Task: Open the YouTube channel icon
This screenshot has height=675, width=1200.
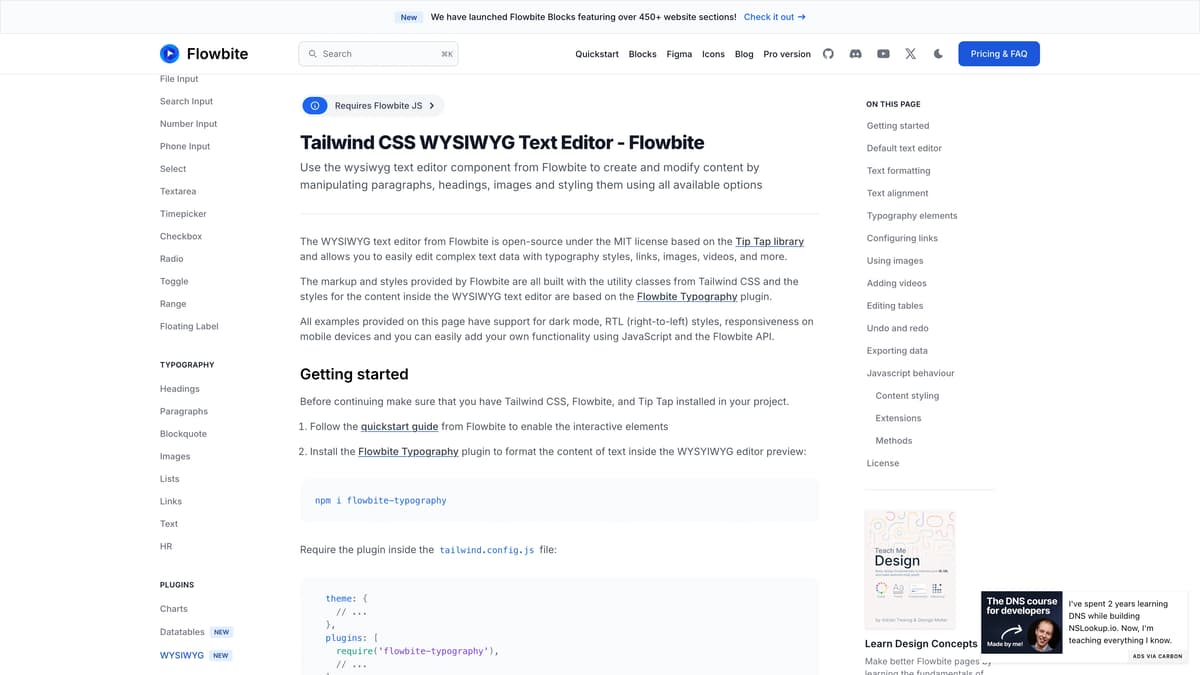Action: (883, 54)
